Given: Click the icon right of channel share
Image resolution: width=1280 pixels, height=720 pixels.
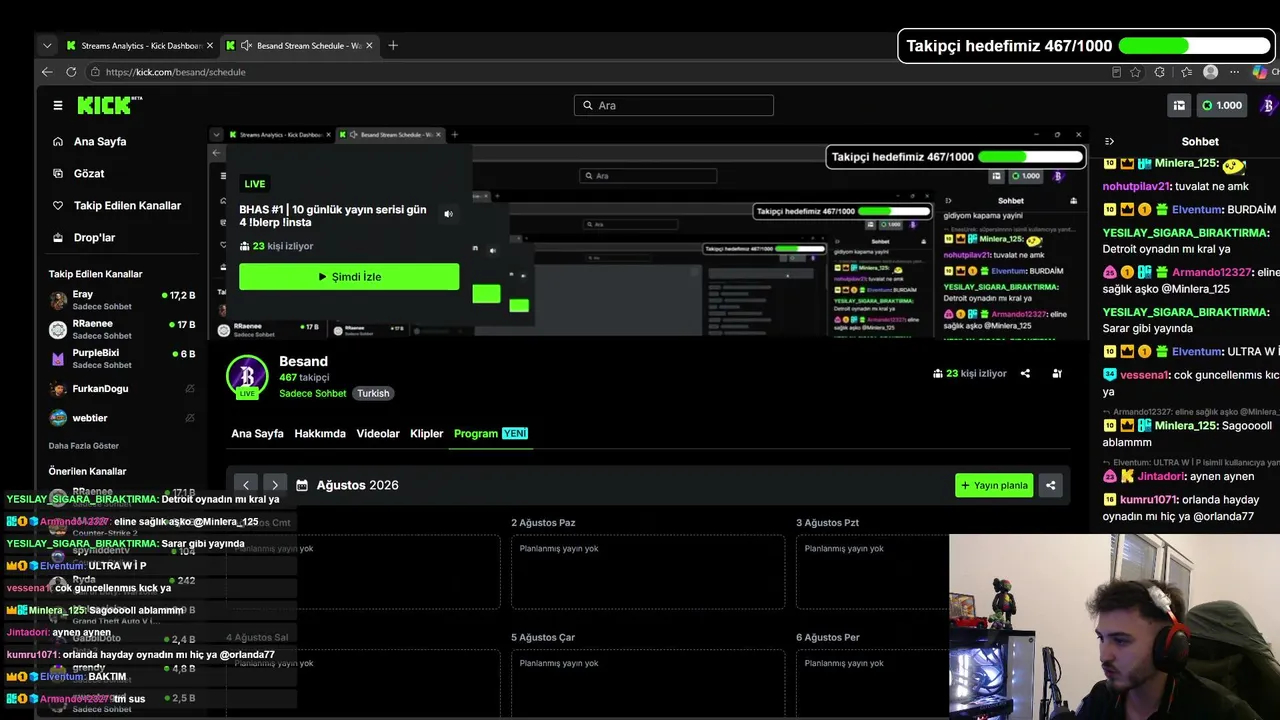Looking at the screenshot, I should 1057,374.
